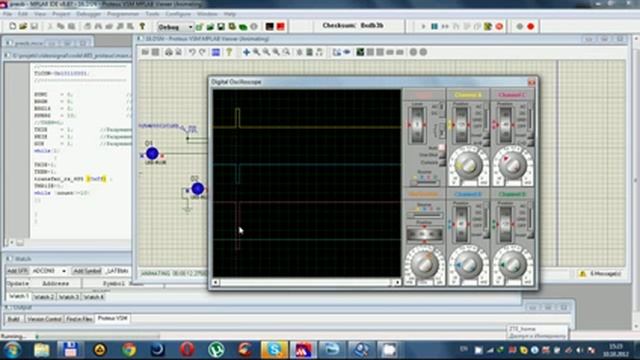Open the View menu
The width and height of the screenshot is (640, 360).
40,14
